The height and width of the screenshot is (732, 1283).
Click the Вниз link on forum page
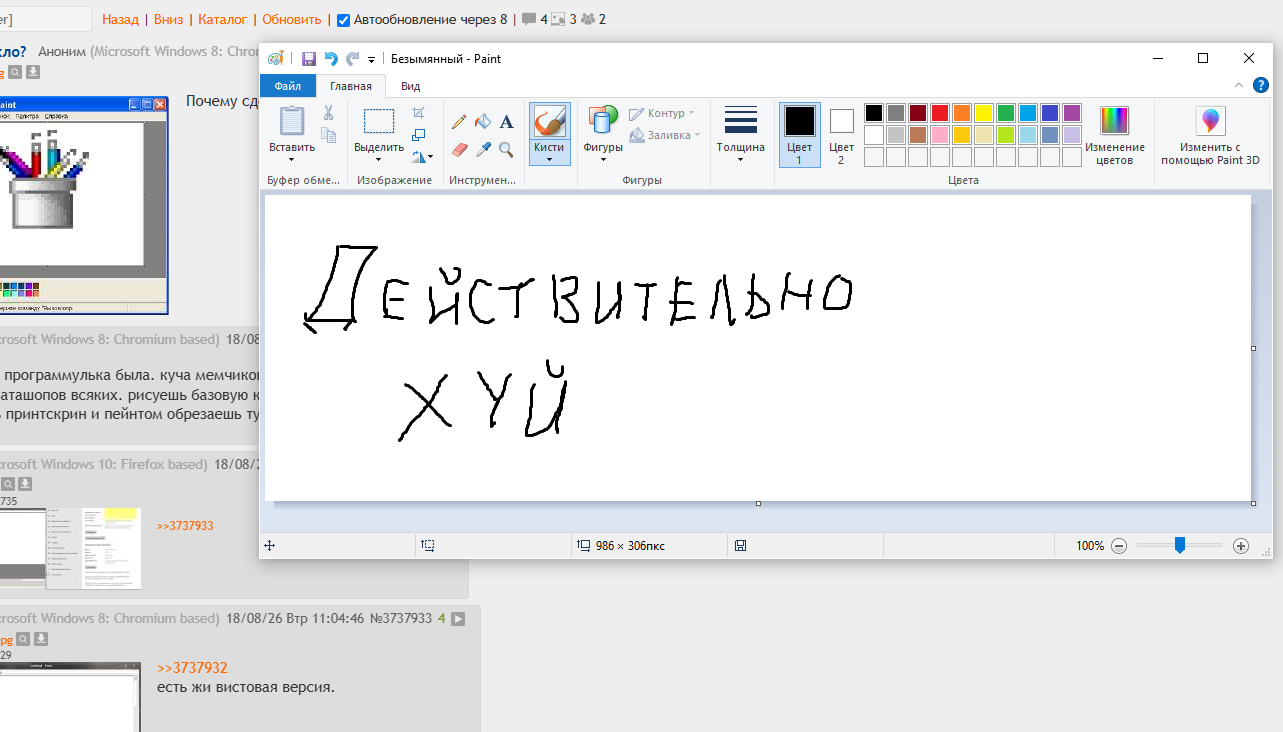click(169, 19)
